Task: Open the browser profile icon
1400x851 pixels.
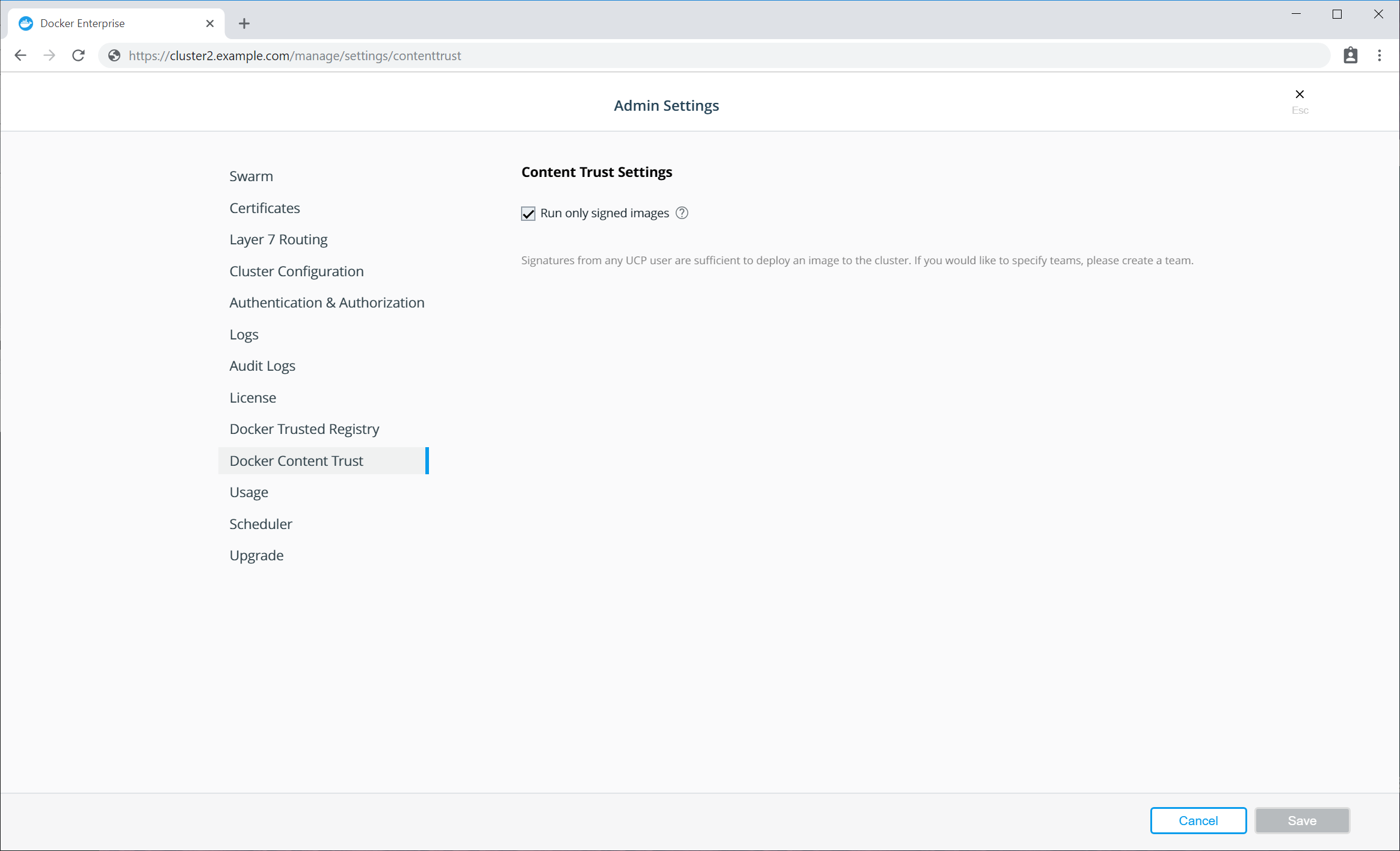Action: coord(1351,55)
